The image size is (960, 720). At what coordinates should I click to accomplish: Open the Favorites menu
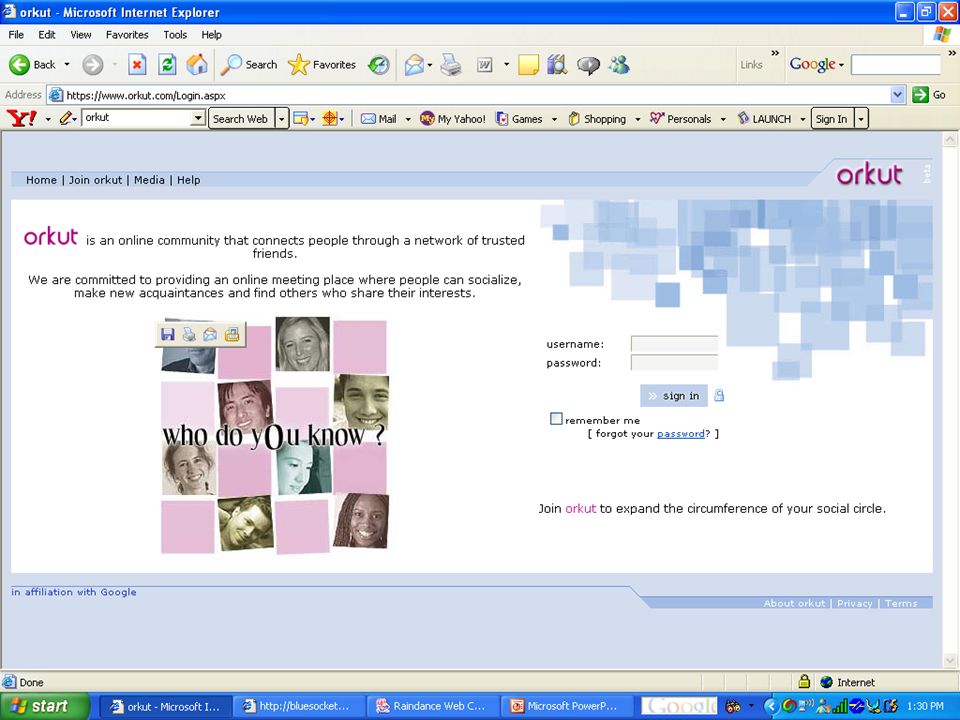127,35
